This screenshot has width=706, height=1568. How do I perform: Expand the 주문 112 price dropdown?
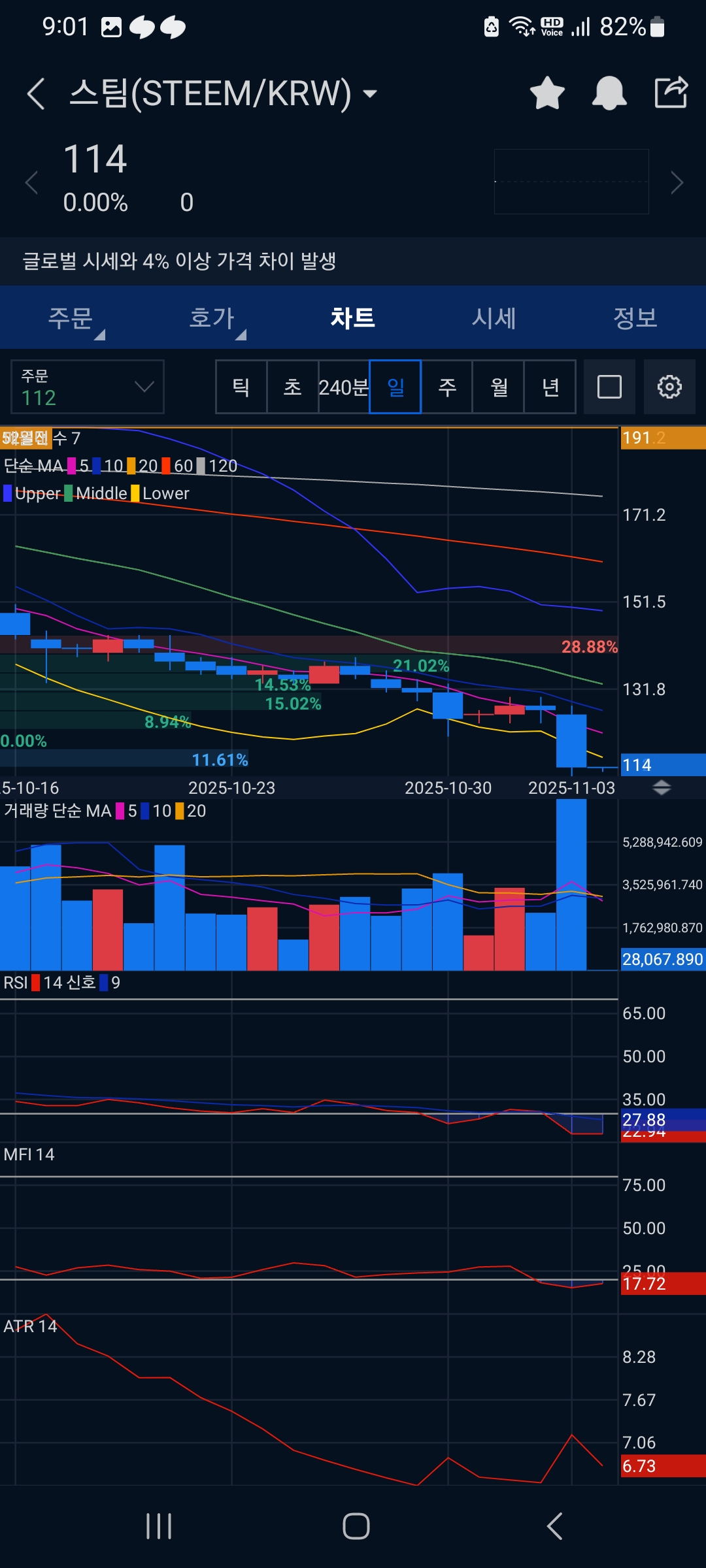[x=88, y=387]
